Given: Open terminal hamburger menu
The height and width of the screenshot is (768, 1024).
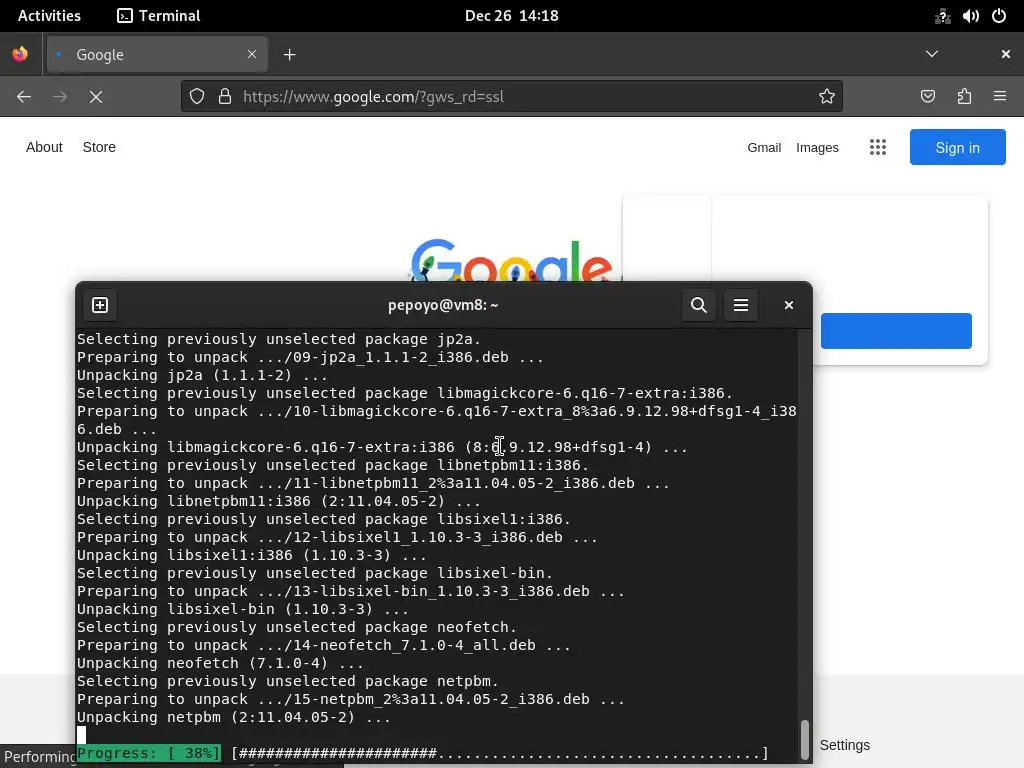Looking at the screenshot, I should click(741, 305).
